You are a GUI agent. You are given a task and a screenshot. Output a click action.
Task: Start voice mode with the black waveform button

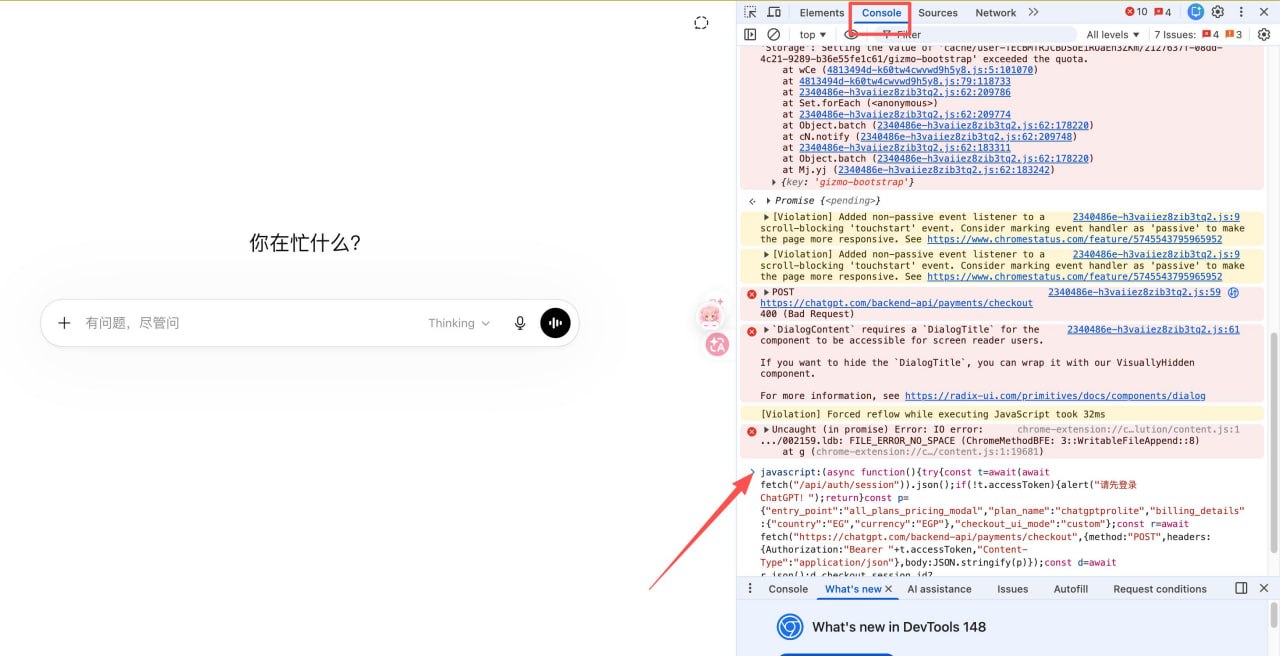tap(555, 323)
